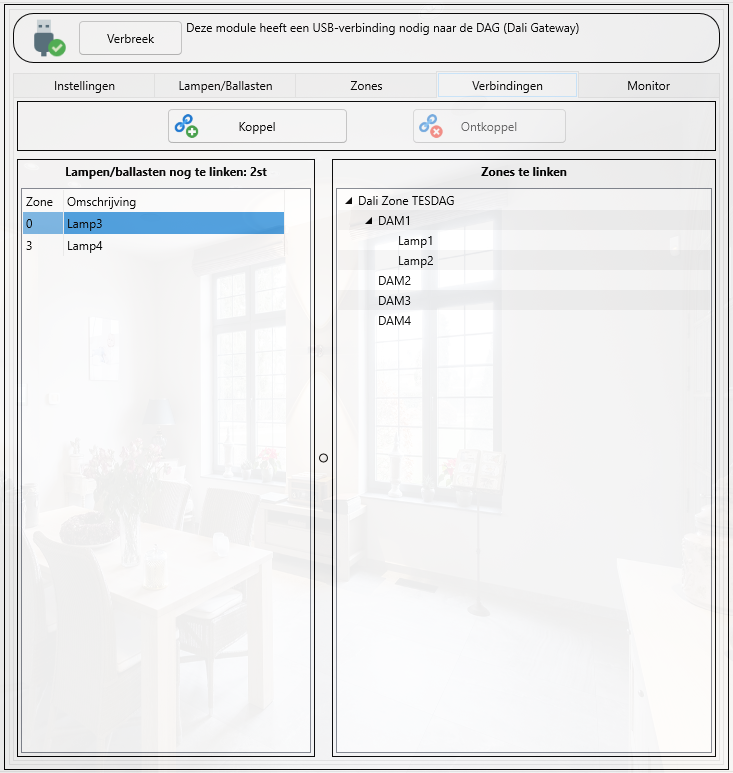Select the Lamp4 row
Viewport: 733px width, 773px height.
[x=153, y=246]
